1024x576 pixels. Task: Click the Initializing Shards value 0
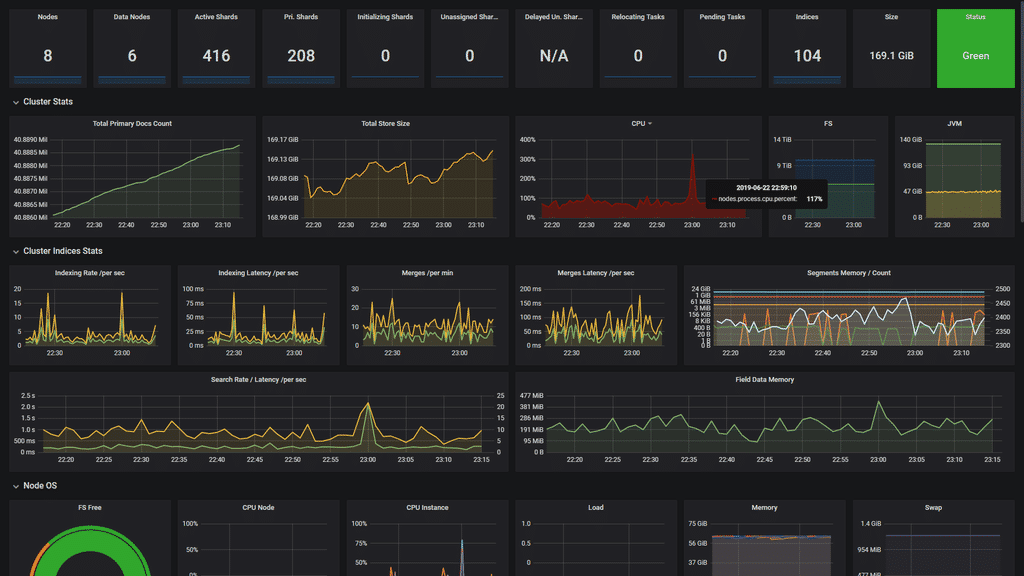(x=385, y=56)
